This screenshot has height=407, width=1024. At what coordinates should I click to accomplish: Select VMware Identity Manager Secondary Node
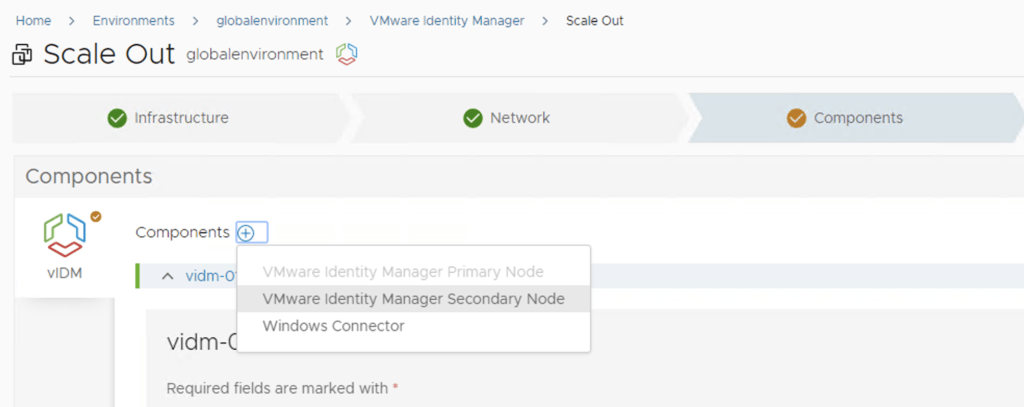point(413,299)
